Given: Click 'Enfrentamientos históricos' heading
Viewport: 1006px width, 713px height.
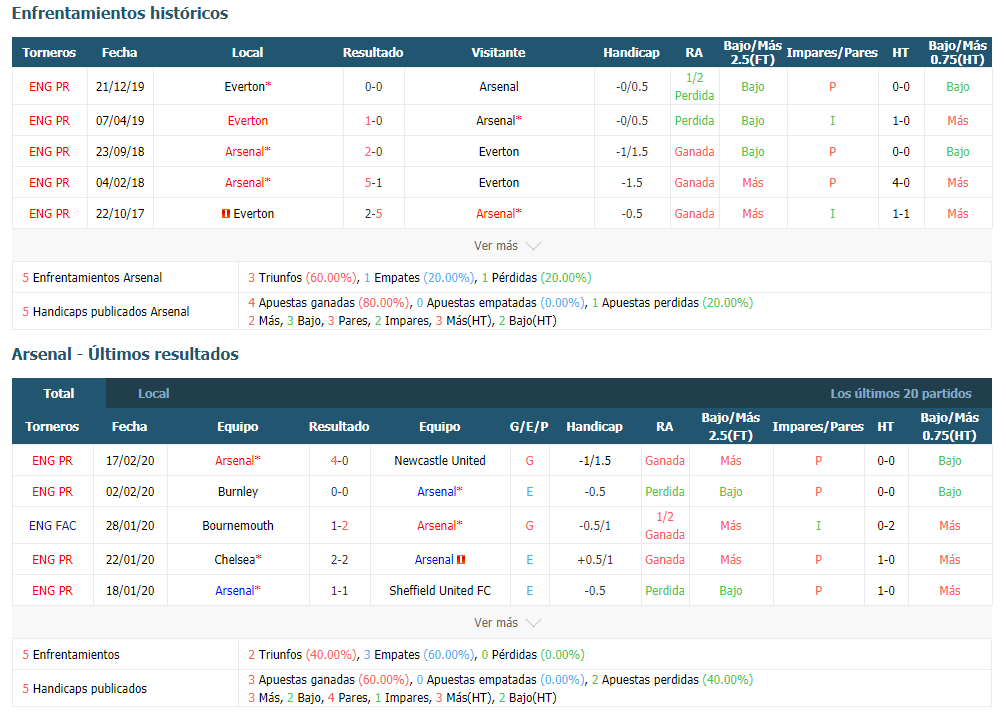Looking at the screenshot, I should [x=120, y=13].
